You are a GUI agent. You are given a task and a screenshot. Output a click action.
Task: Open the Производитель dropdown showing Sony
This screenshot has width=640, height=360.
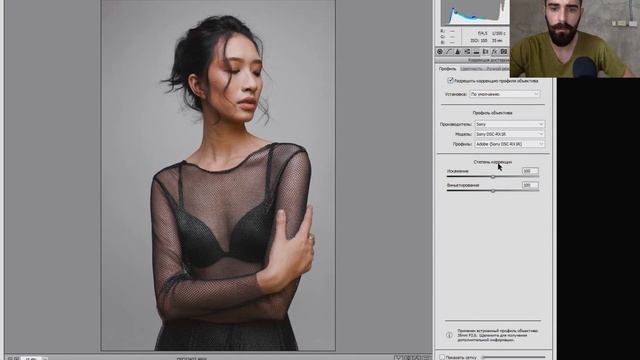(x=509, y=124)
